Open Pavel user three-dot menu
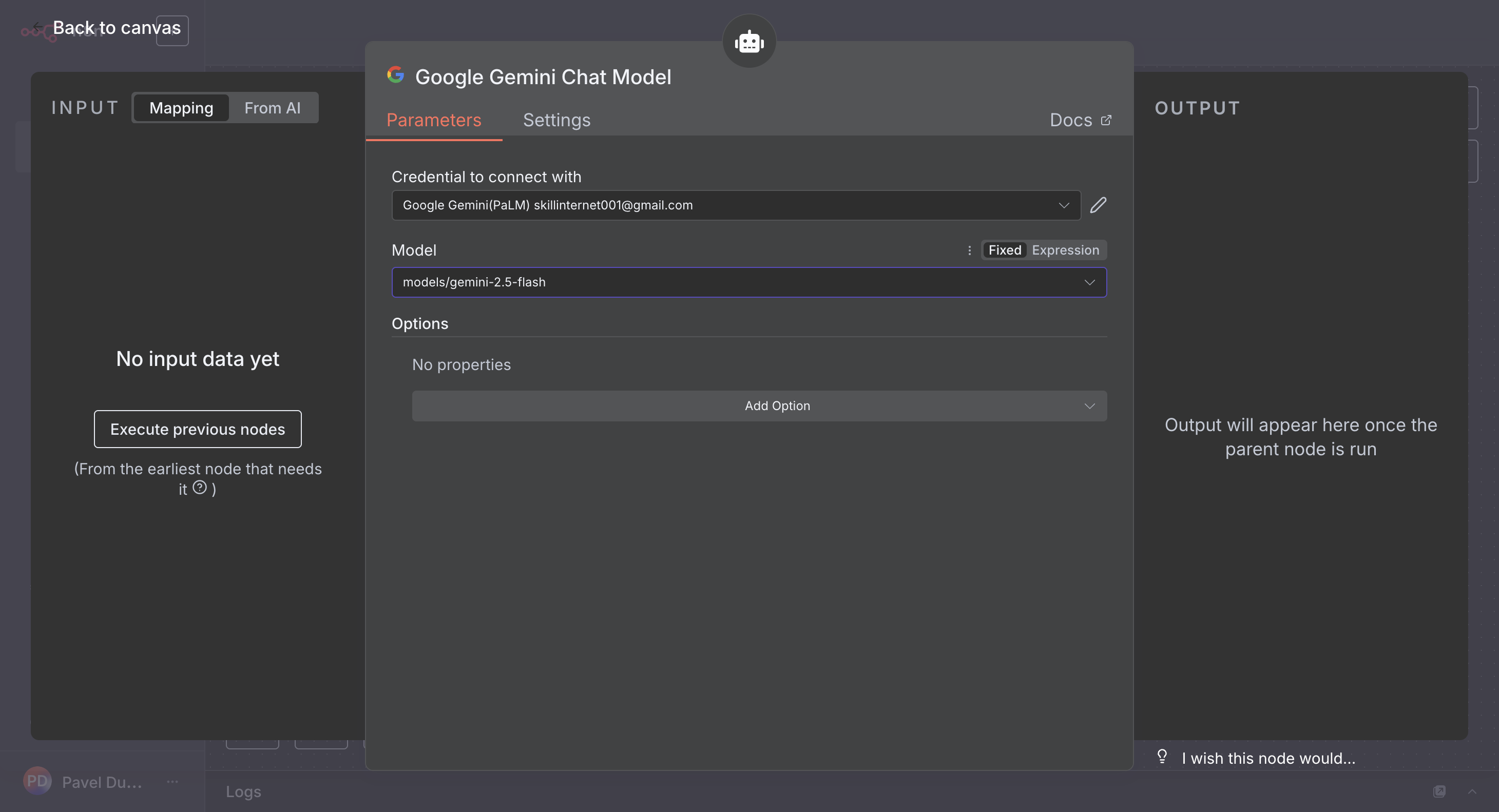The width and height of the screenshot is (1499, 812). coord(172,782)
